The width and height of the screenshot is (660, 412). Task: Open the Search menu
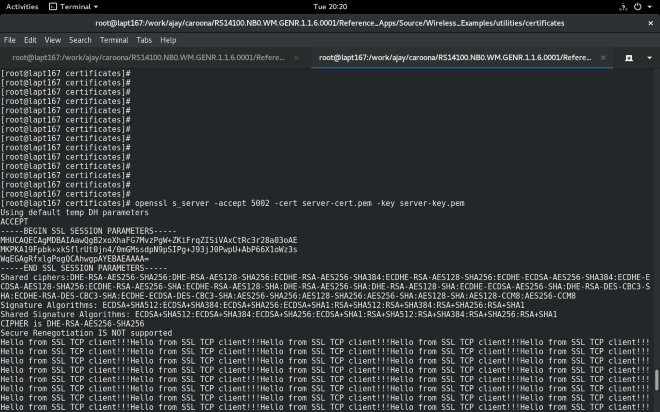(80, 40)
